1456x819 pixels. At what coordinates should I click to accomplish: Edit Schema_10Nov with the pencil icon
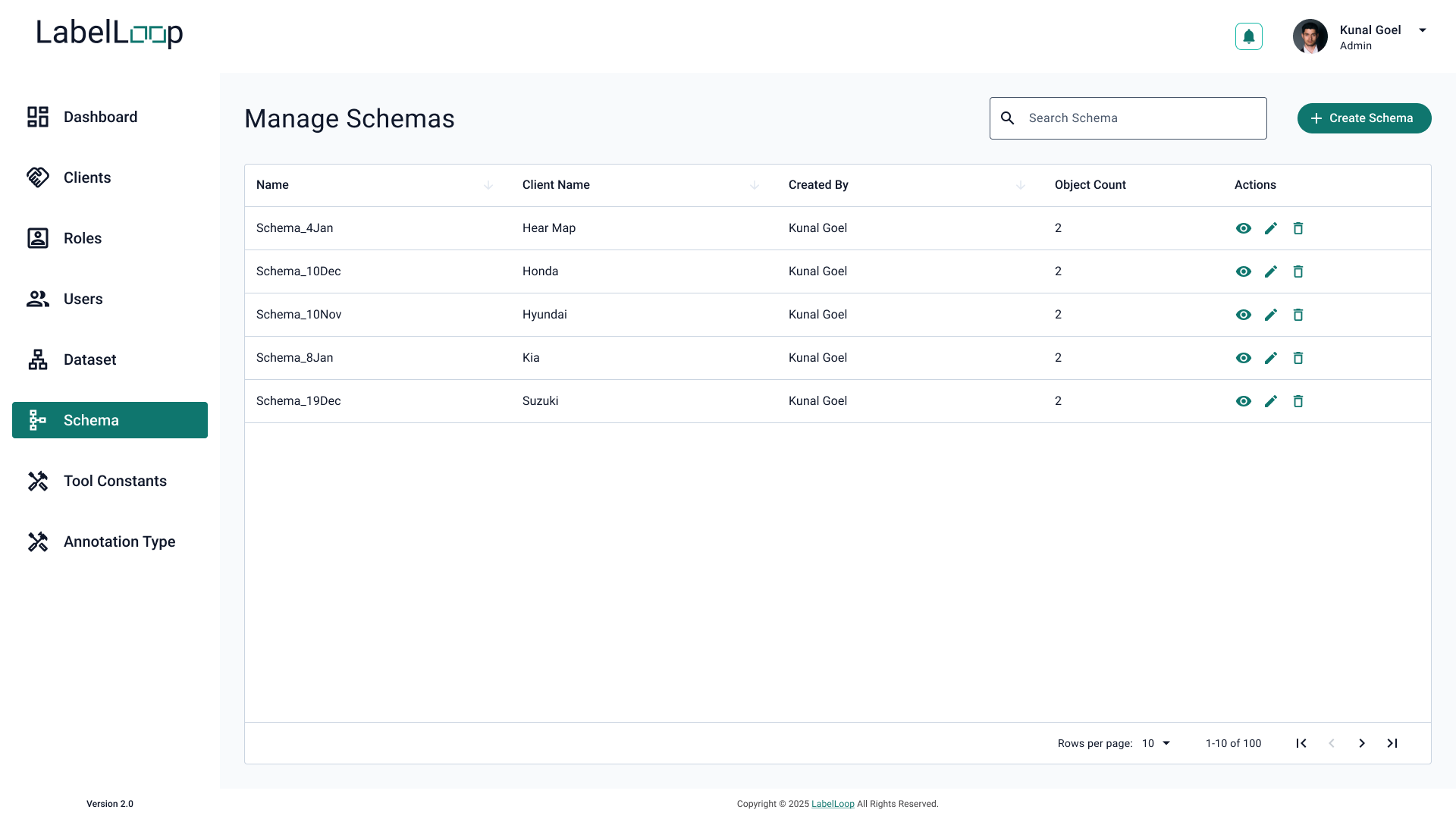(x=1270, y=315)
